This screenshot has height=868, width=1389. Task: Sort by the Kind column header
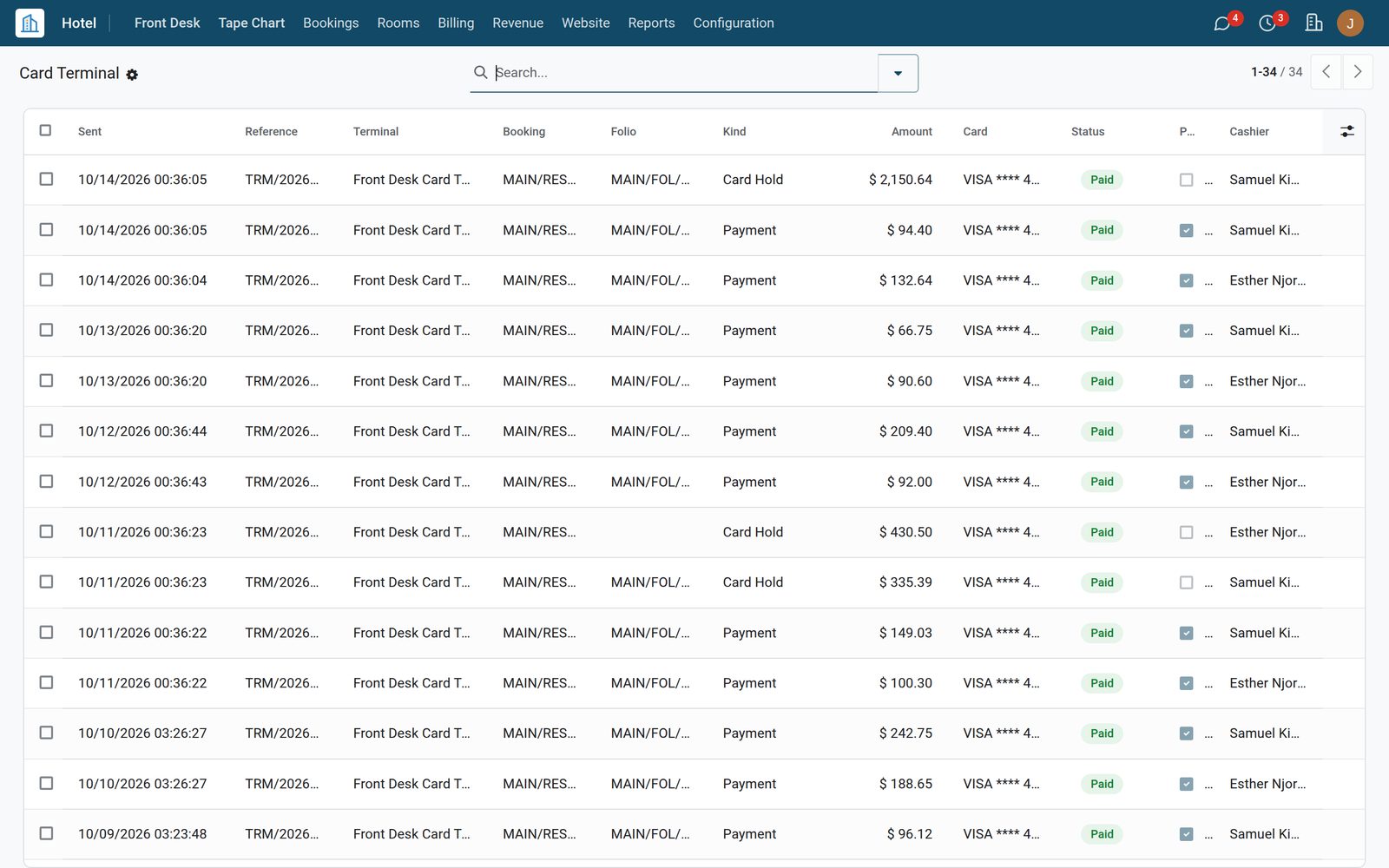[734, 131]
